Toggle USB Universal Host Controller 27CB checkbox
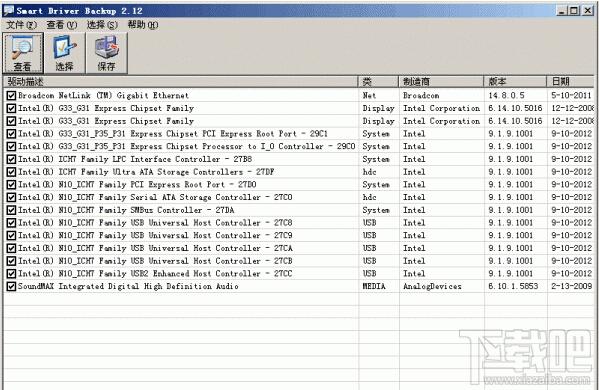 pyautogui.click(x=11, y=261)
